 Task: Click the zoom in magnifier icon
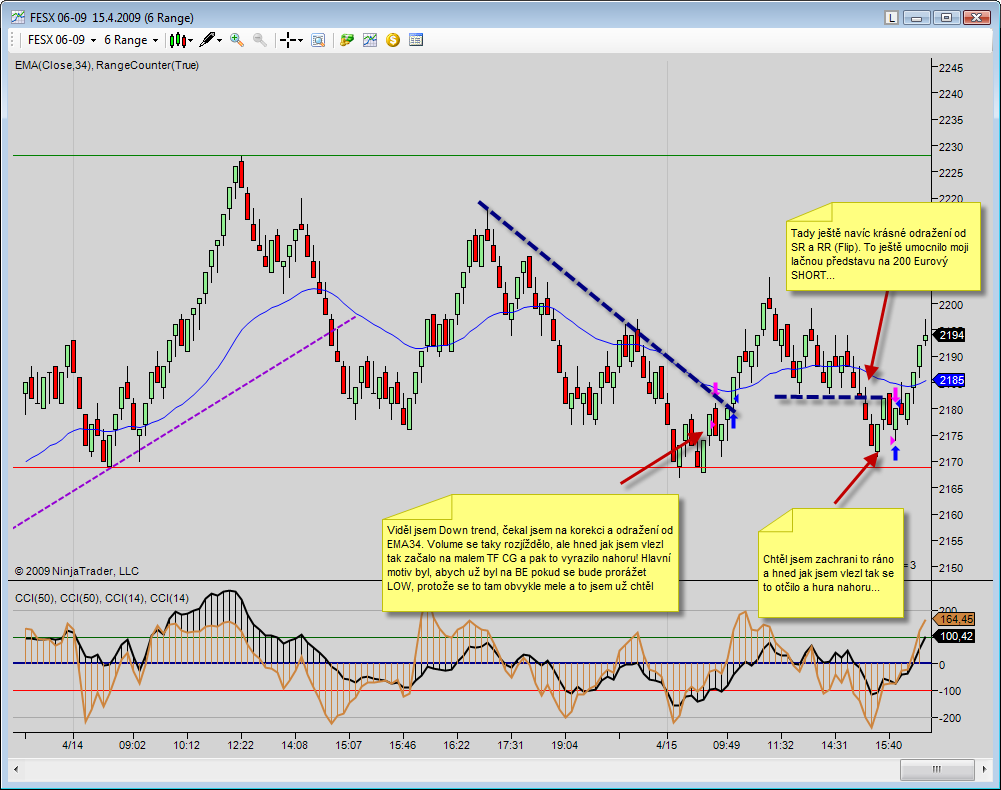coord(237,40)
